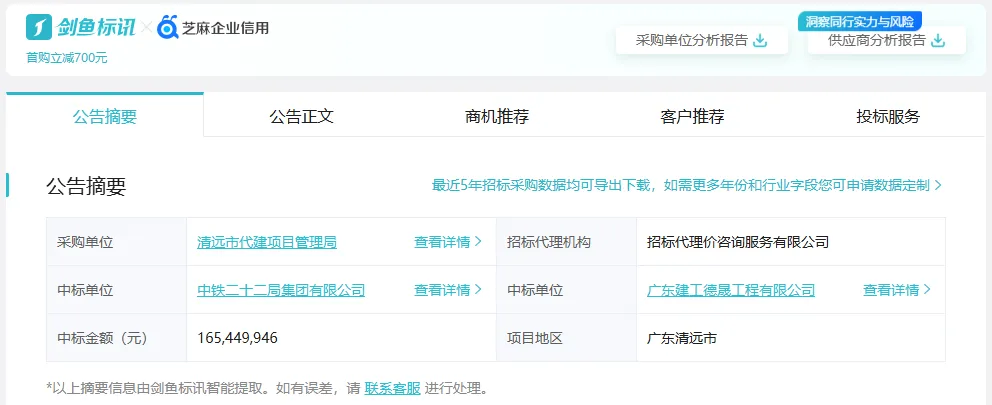Switch to the 公告摘要 tab
This screenshot has height=405, width=992.
105,116
